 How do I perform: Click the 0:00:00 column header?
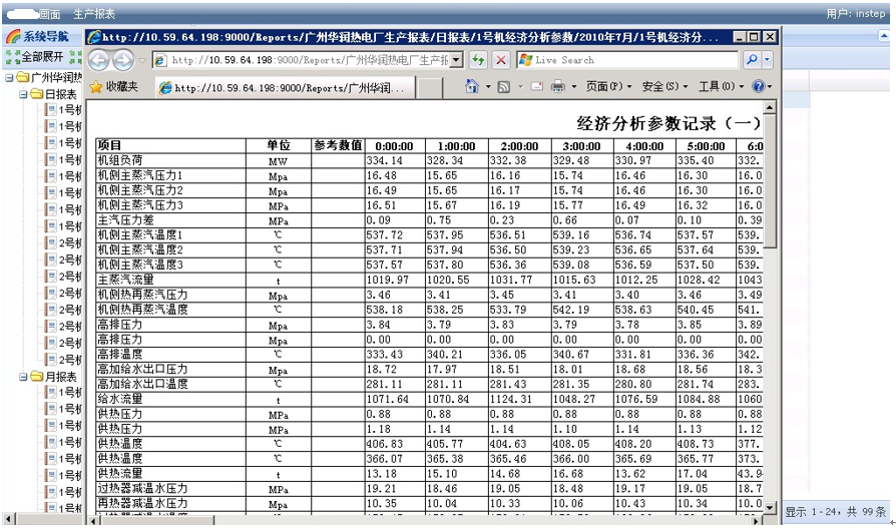pos(394,146)
